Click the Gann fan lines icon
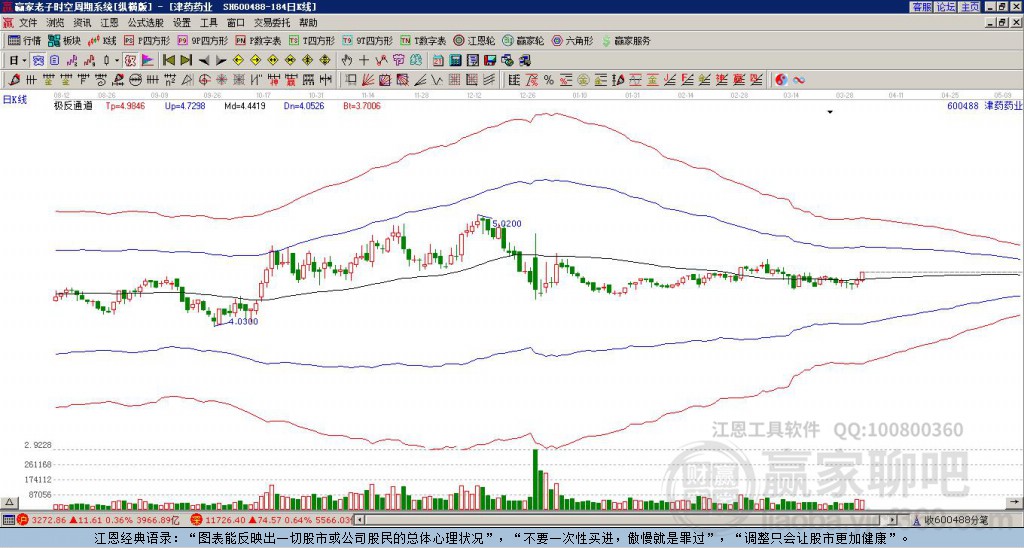Viewport: 1024px width, 548px height. (367, 80)
